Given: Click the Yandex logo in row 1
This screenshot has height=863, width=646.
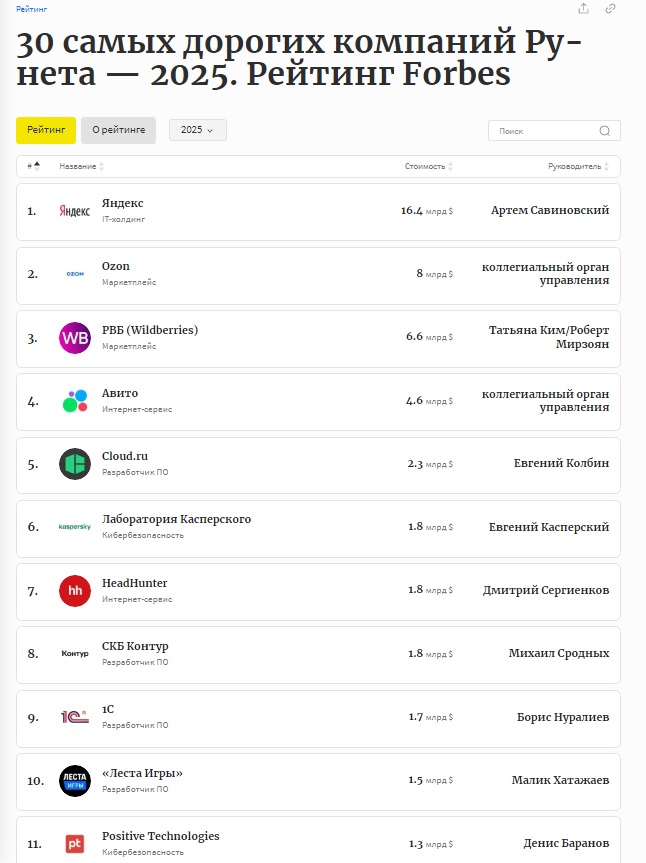Looking at the screenshot, I should pyautogui.click(x=75, y=211).
